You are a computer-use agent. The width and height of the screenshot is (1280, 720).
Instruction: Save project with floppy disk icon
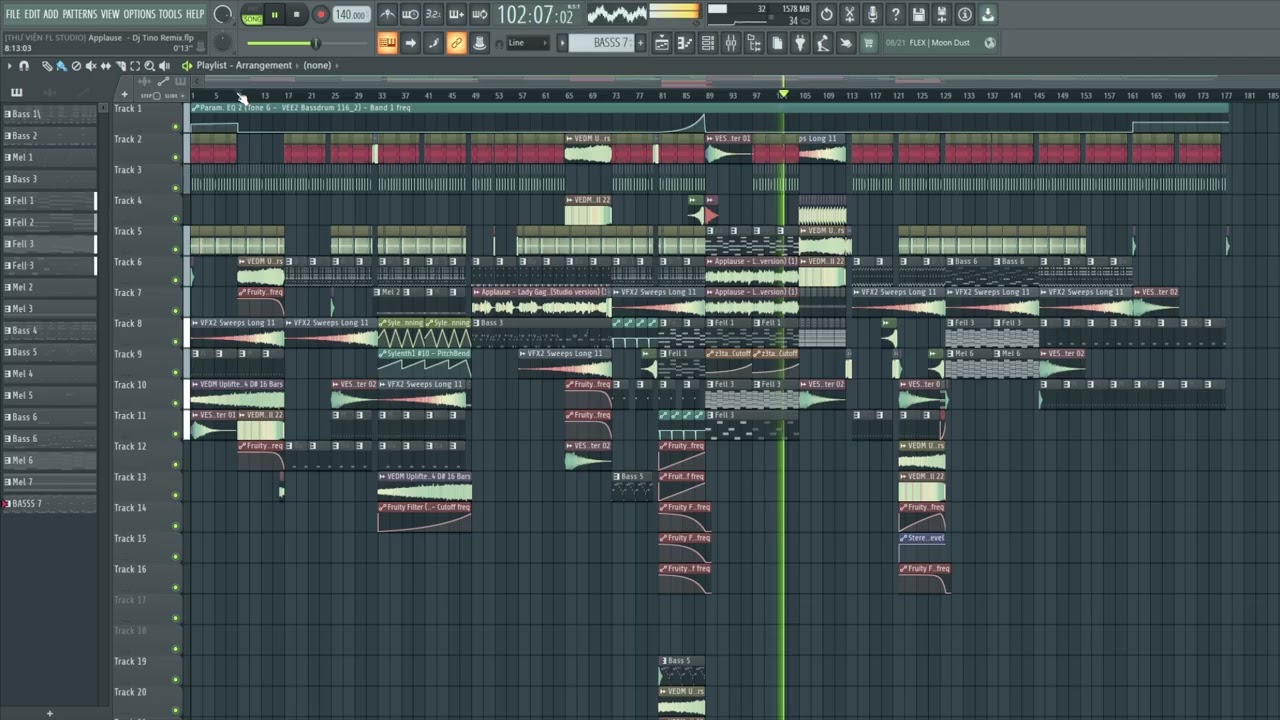coord(918,14)
